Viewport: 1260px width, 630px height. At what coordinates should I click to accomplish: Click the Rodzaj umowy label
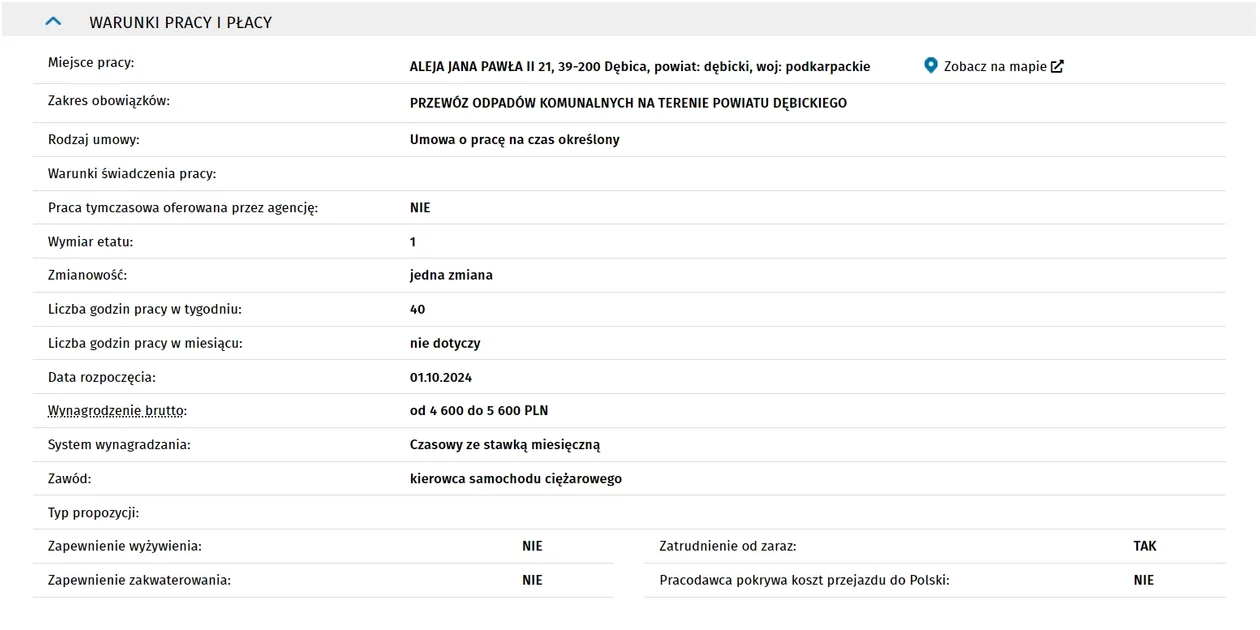(94, 140)
